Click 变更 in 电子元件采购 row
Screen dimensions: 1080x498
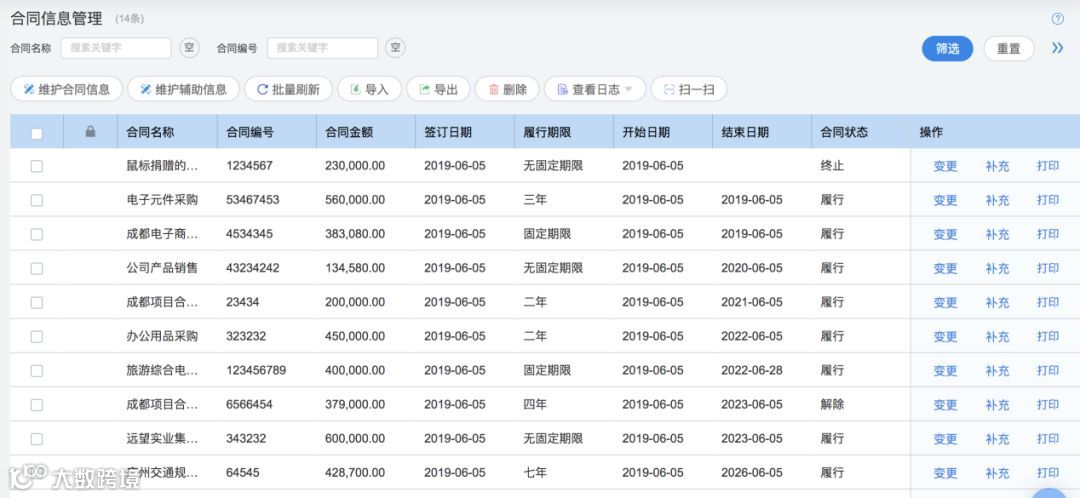point(945,200)
